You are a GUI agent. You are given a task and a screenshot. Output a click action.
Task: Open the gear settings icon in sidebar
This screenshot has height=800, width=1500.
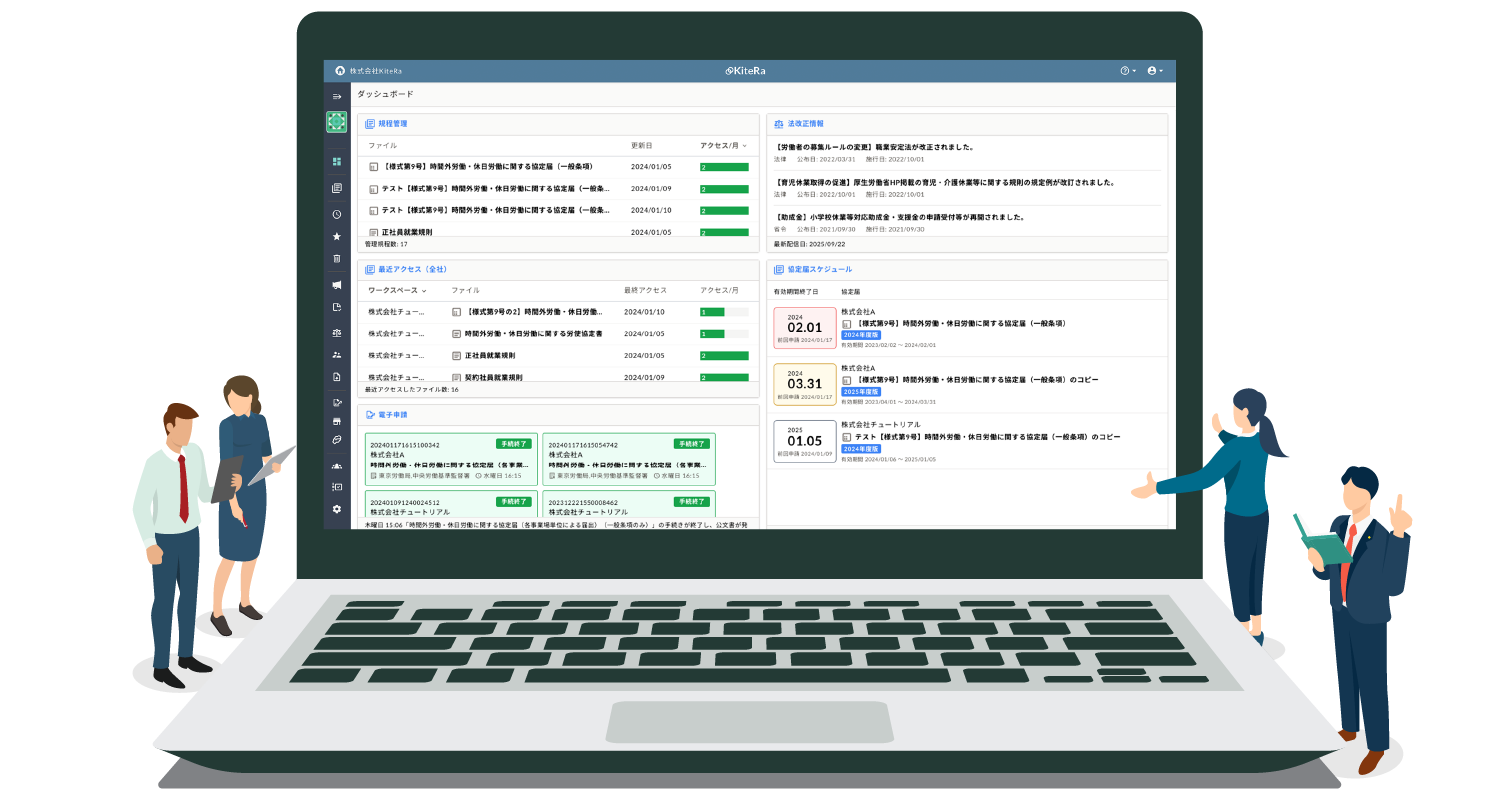337,509
